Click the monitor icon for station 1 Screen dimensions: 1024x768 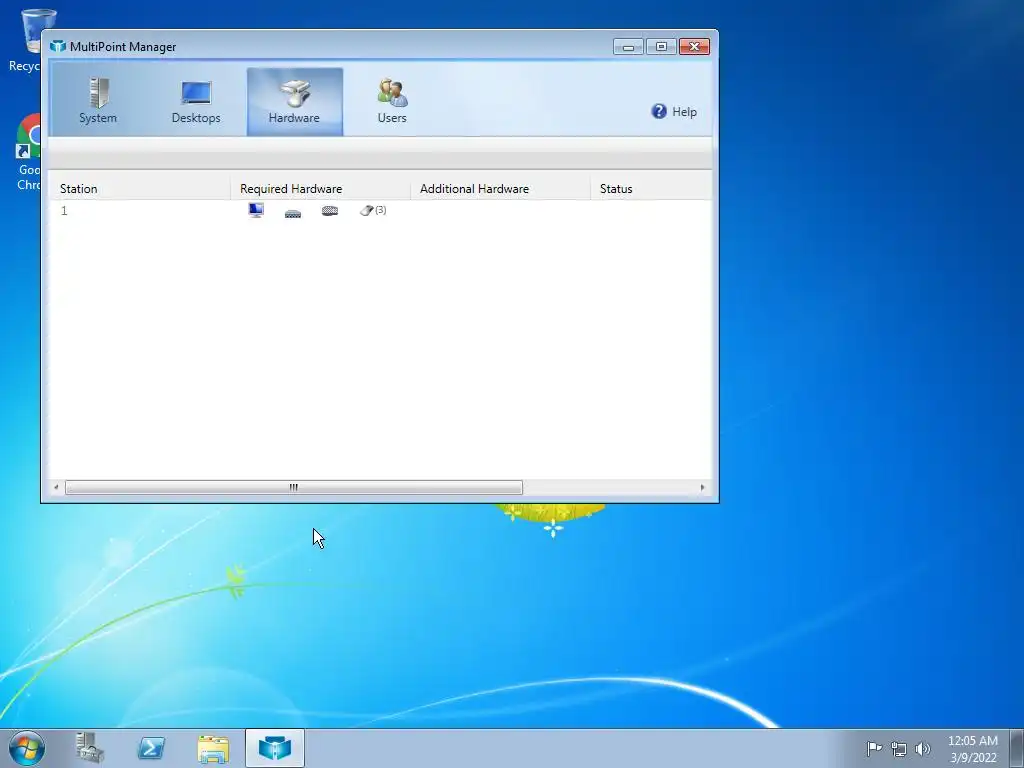(256, 210)
